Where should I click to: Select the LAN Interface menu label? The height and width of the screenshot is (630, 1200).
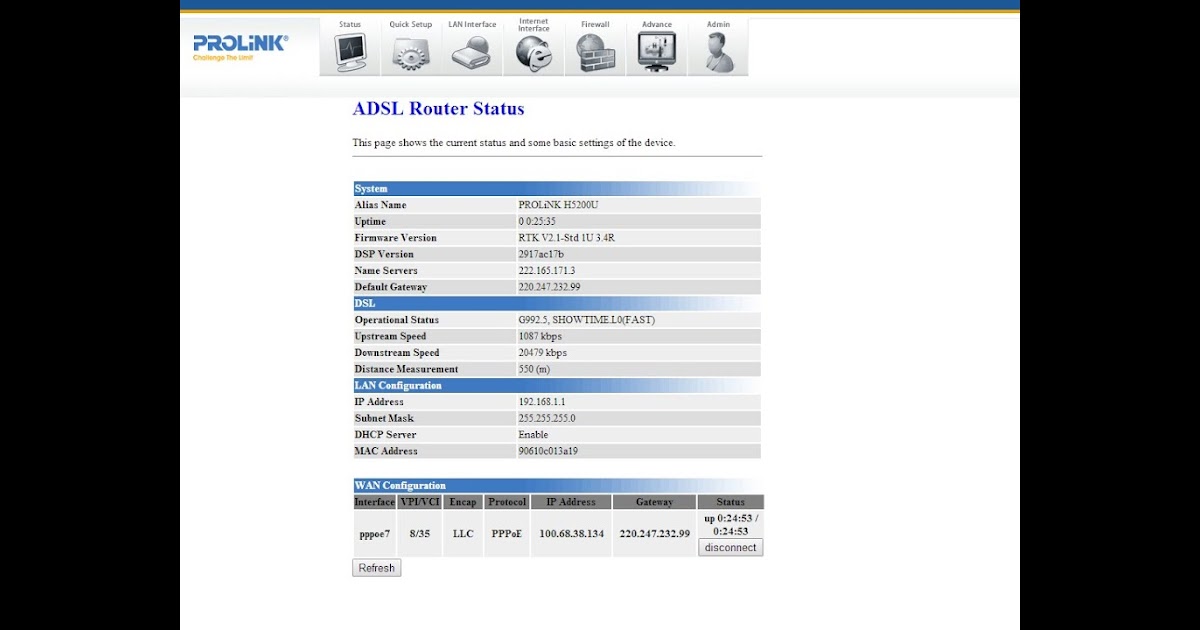(x=472, y=25)
